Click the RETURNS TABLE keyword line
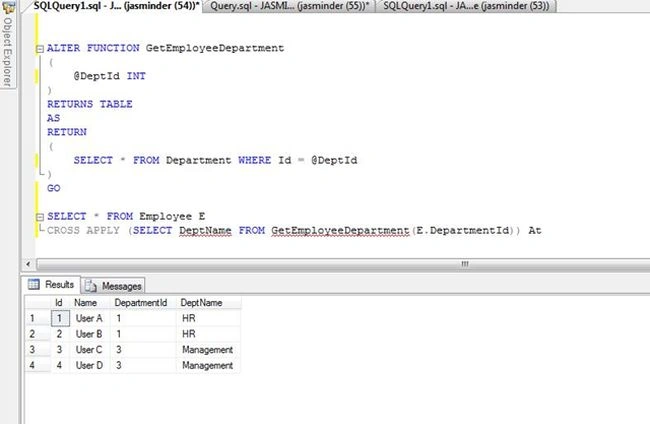The height and width of the screenshot is (424, 650). click(90, 104)
